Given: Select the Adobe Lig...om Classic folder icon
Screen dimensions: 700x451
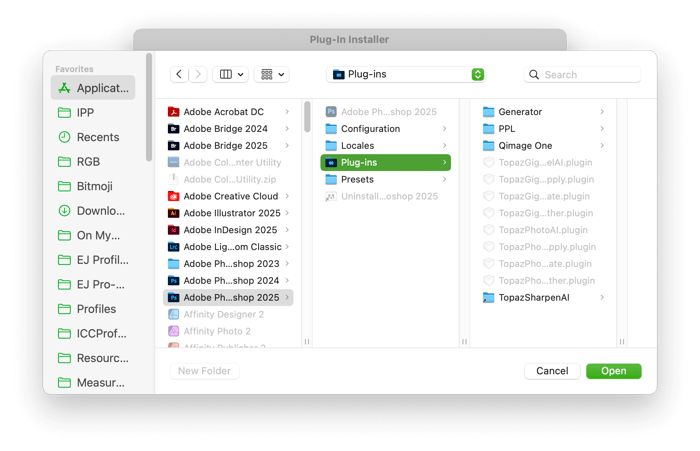Looking at the screenshot, I should [173, 247].
